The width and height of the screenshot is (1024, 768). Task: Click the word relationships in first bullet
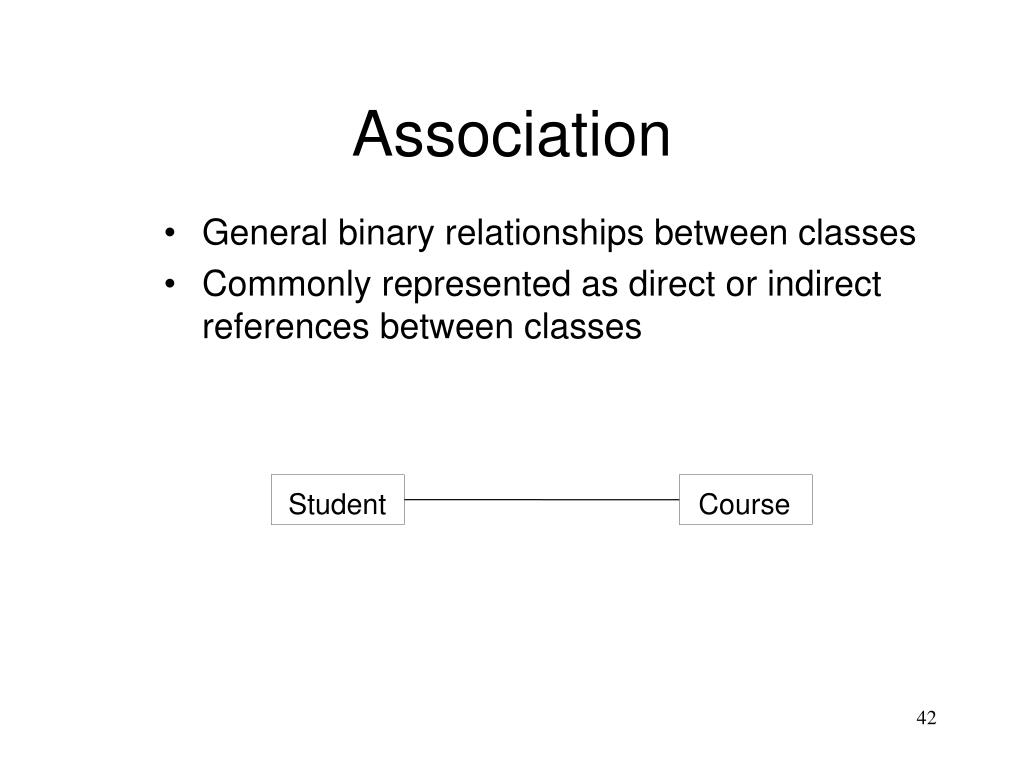point(543,234)
